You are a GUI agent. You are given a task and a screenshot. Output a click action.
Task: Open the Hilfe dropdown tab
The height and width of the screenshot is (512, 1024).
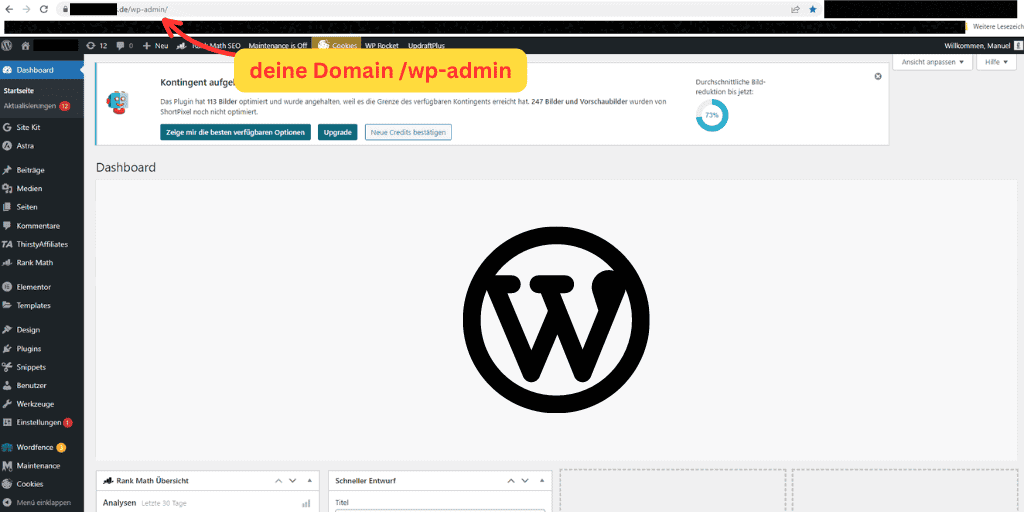pyautogui.click(x=996, y=62)
